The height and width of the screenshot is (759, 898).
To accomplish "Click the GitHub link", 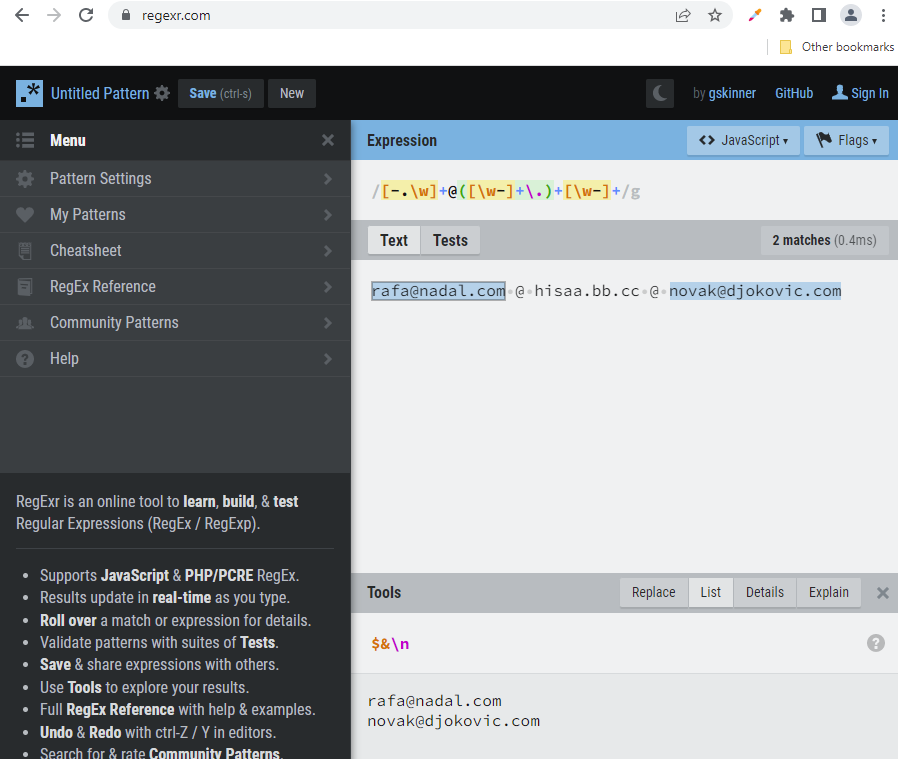I will point(793,92).
